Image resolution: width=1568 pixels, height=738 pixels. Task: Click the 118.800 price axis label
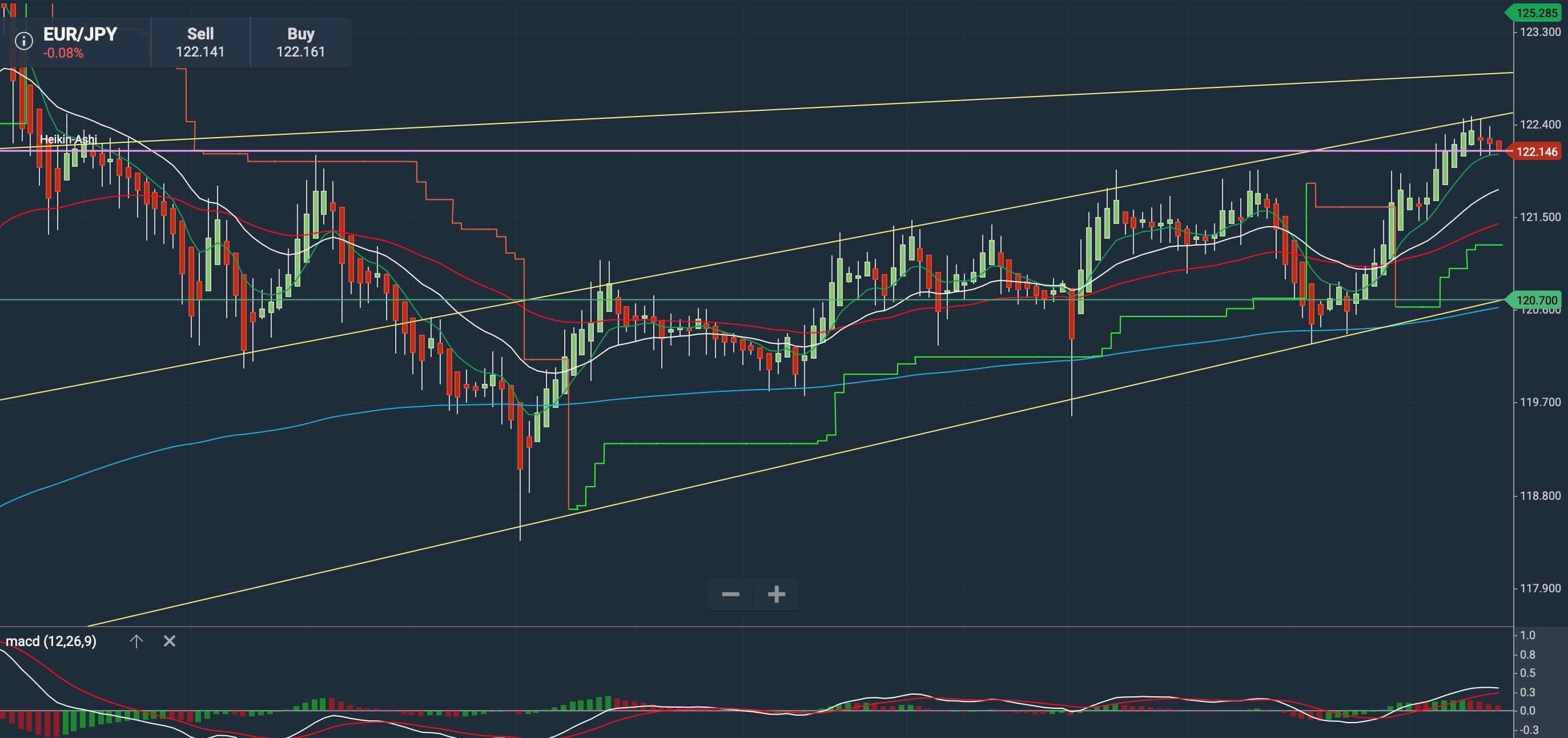(x=1540, y=496)
